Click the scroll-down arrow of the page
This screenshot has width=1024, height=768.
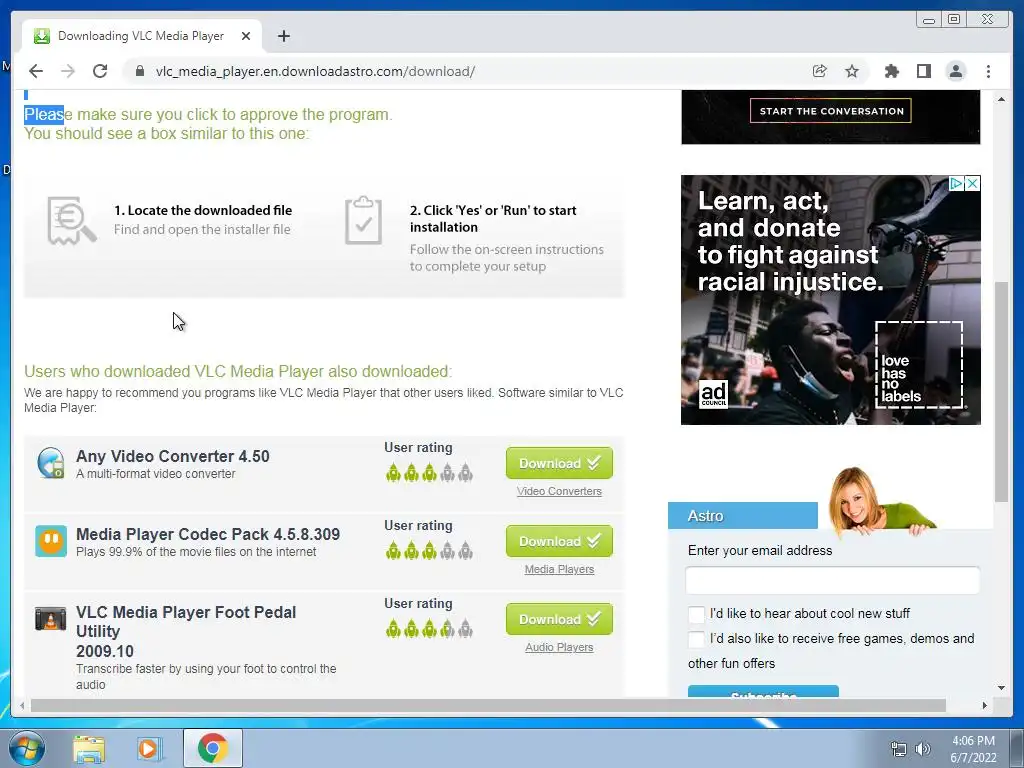point(1001,688)
